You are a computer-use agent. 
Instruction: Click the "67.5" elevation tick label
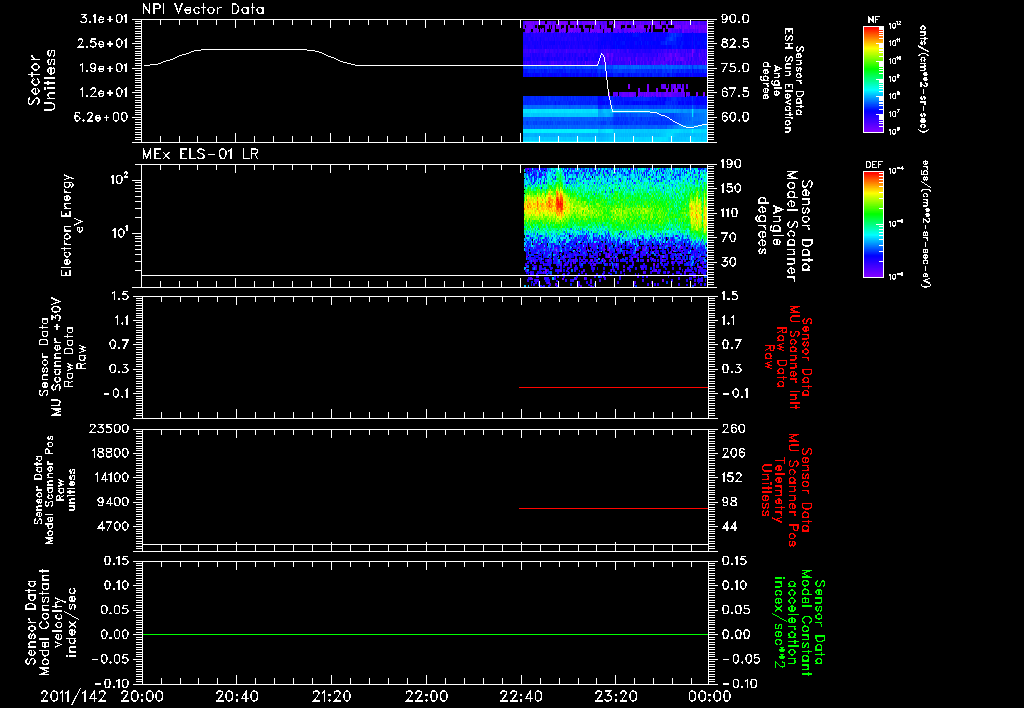735,93
